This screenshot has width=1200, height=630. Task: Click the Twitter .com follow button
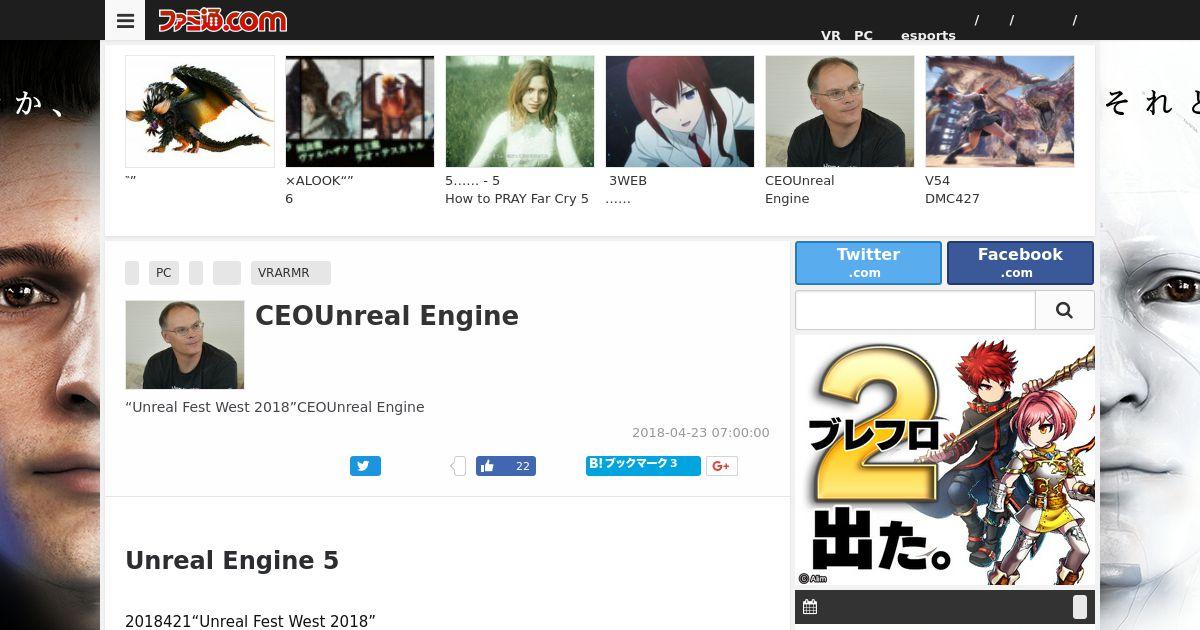(868, 263)
